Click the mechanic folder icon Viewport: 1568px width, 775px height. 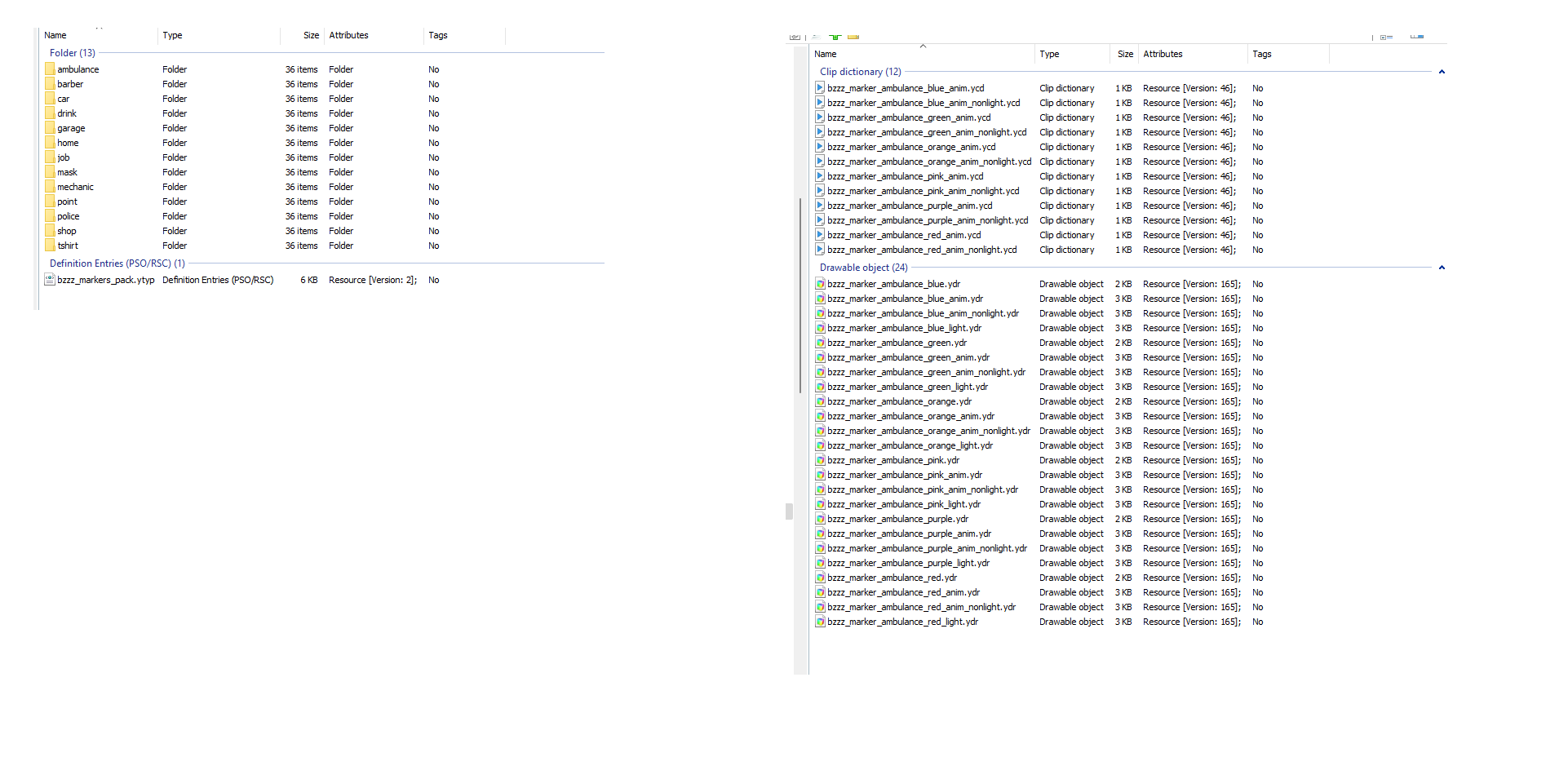[x=50, y=187]
